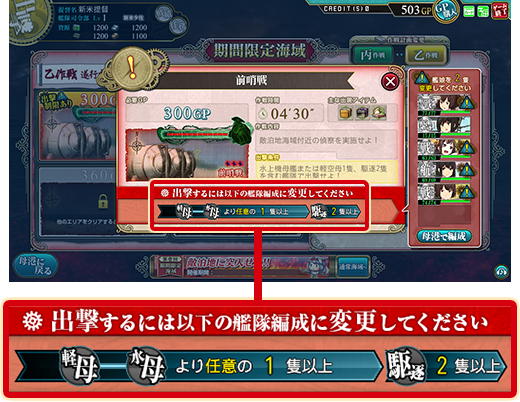Select the third shipgirl in fleet list
The image size is (520, 402).
444,149
